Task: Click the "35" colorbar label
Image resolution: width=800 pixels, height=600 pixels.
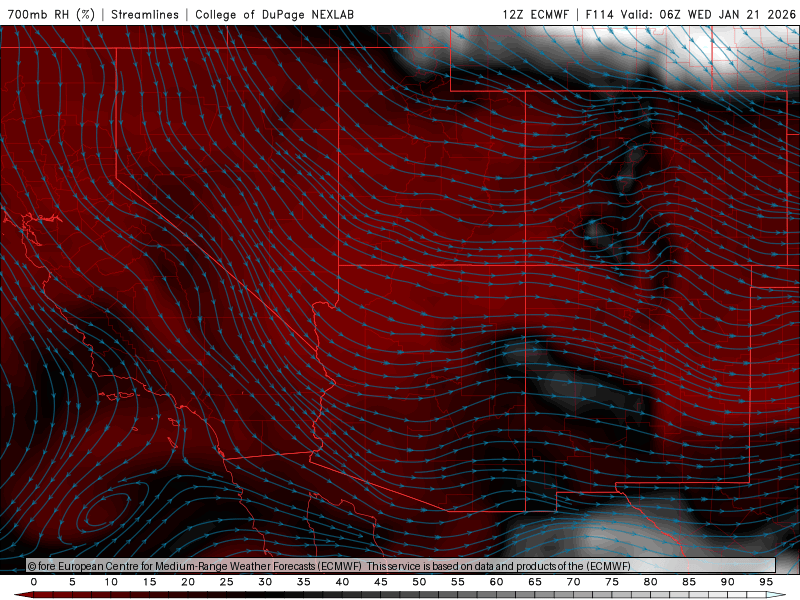Action: [304, 582]
